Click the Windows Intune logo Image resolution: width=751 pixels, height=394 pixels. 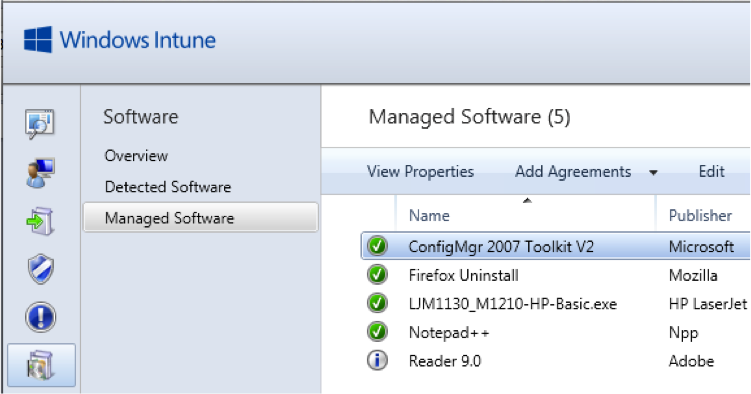[x=120, y=40]
